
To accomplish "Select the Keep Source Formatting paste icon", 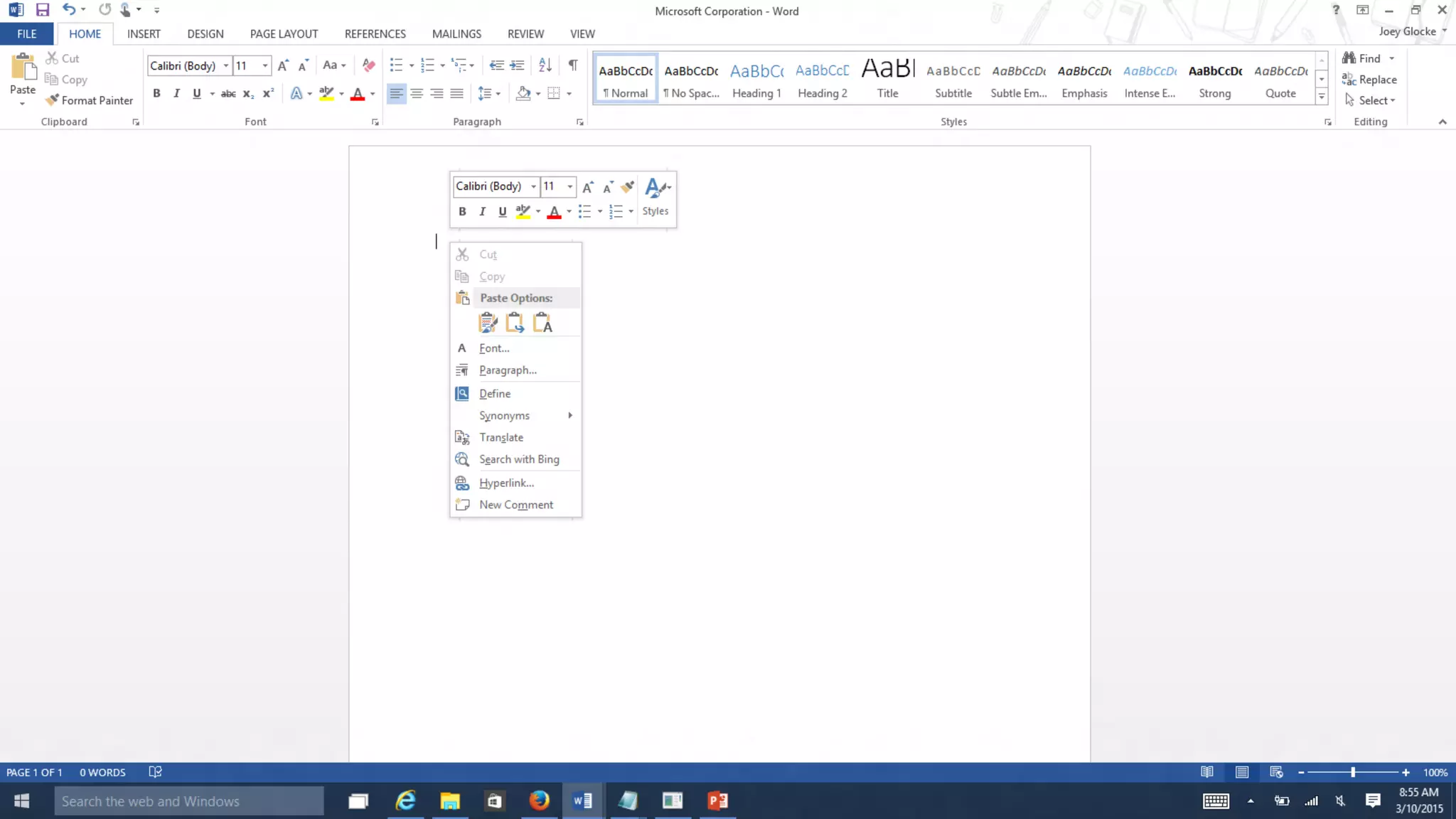I will tap(488, 323).
